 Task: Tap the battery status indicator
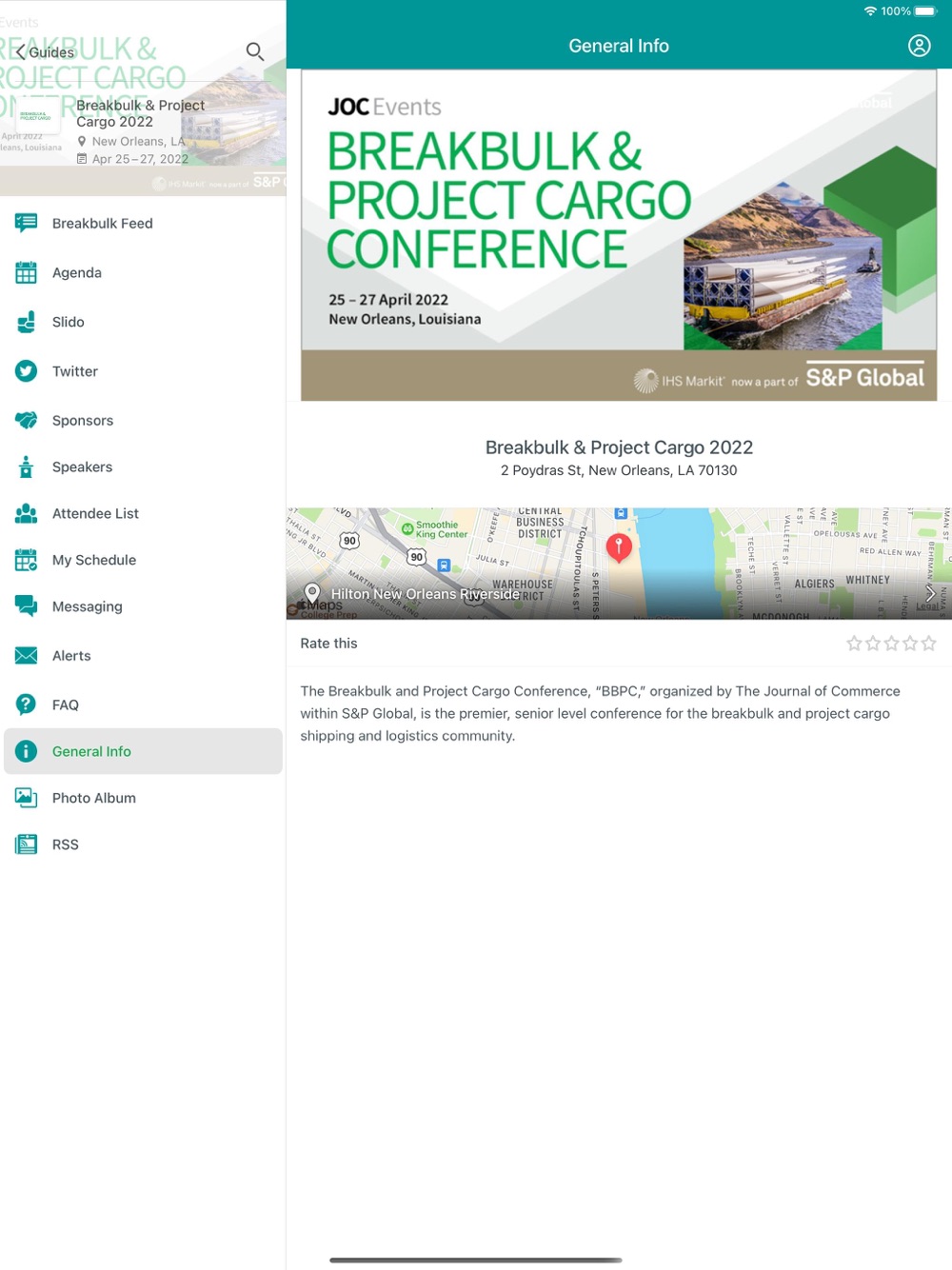925,11
